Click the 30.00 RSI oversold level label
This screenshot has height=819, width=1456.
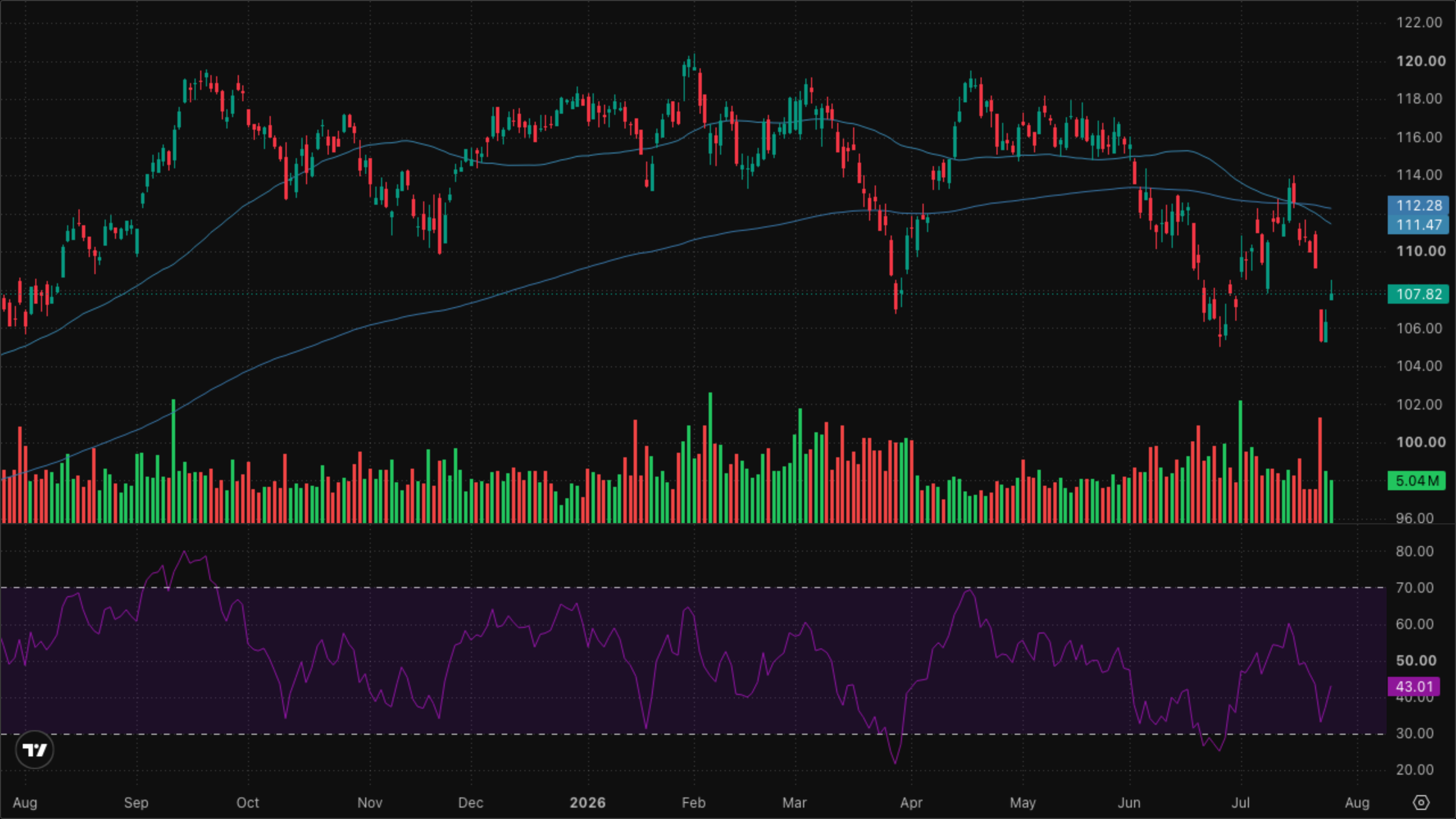1415,733
